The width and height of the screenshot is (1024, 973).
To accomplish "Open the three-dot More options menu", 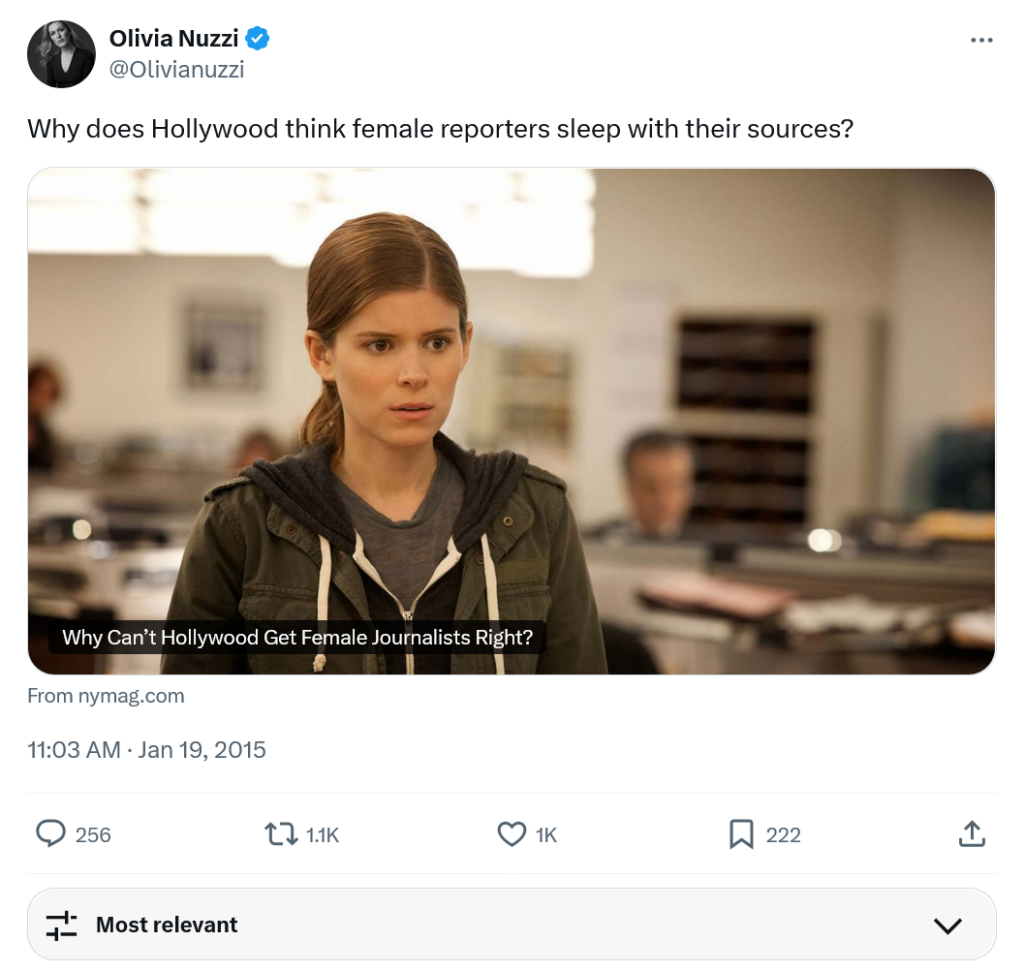I will [982, 41].
